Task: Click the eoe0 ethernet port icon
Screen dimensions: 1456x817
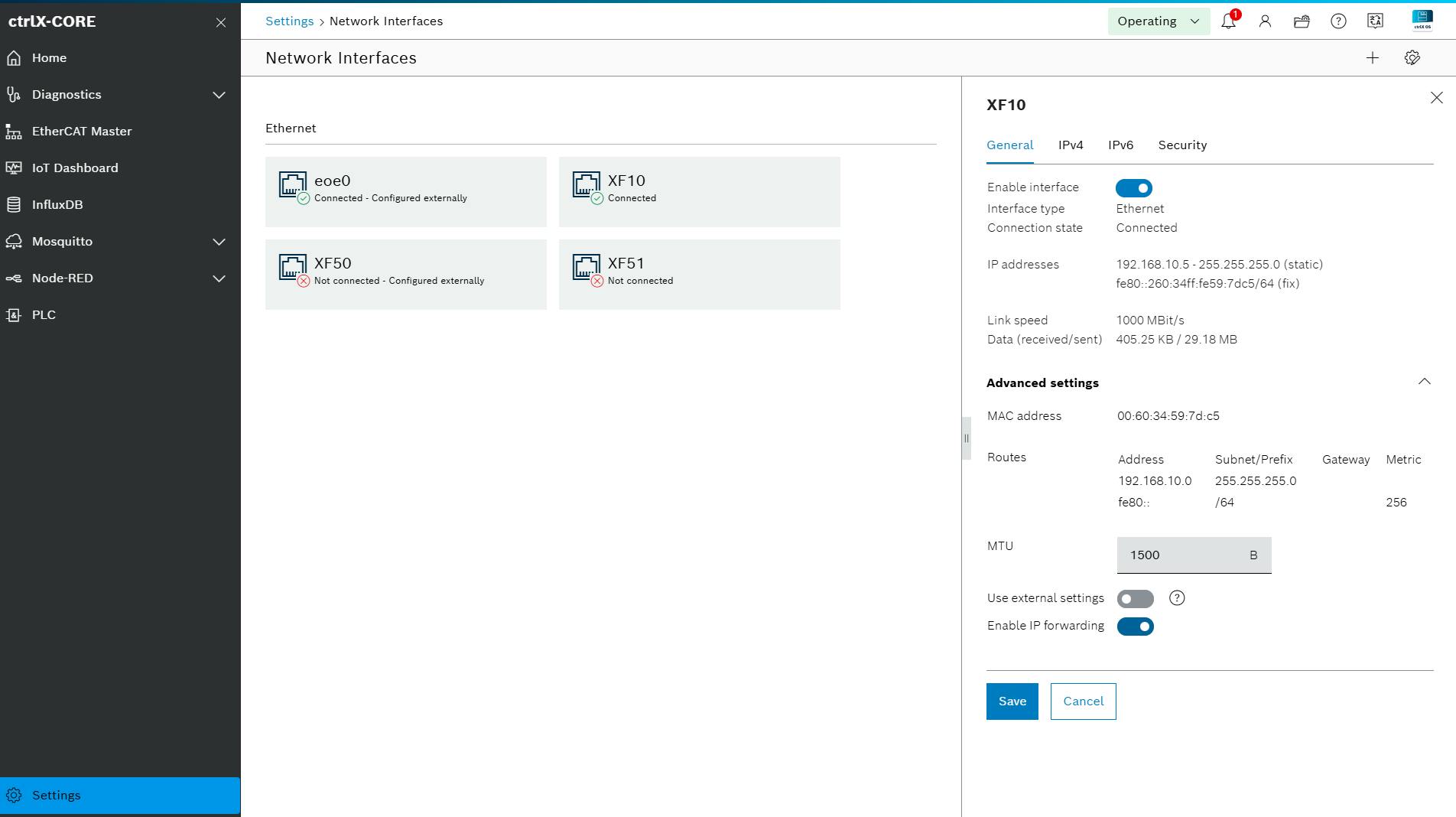Action: point(293,186)
